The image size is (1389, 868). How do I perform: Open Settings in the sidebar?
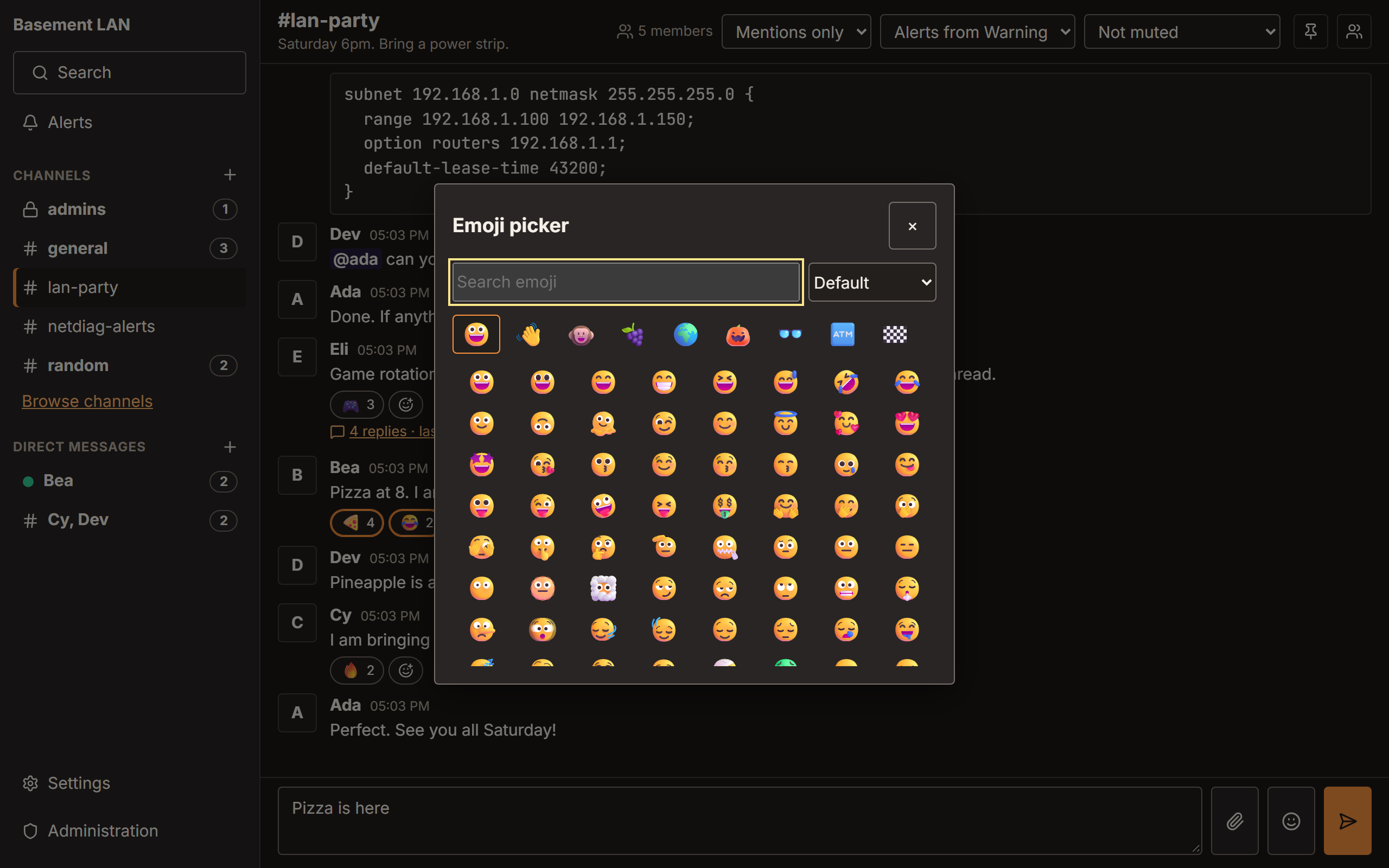click(x=130, y=783)
